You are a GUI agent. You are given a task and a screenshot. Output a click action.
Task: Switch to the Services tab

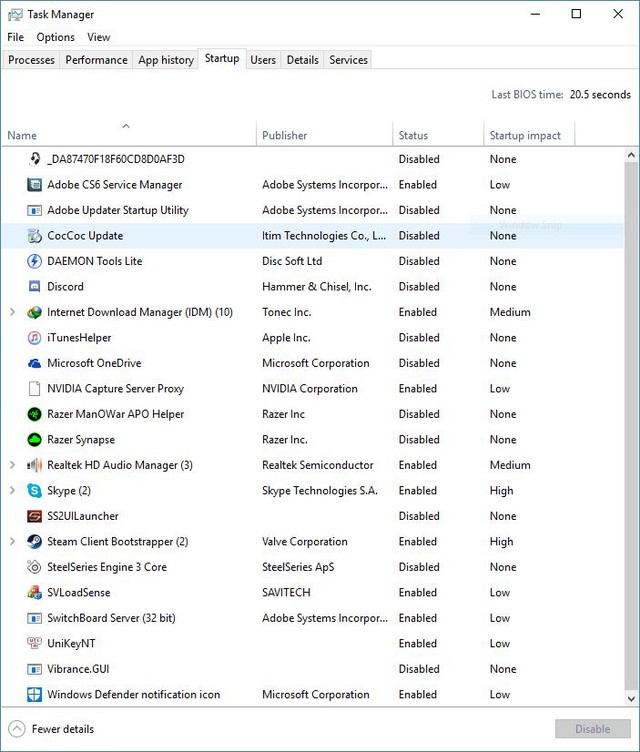click(x=348, y=60)
